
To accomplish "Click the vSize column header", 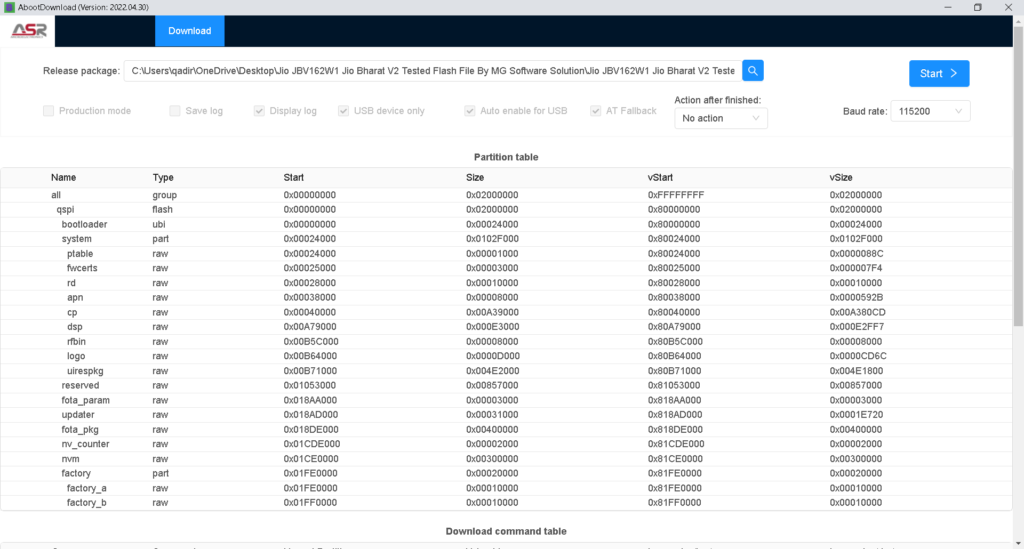I will (841, 177).
